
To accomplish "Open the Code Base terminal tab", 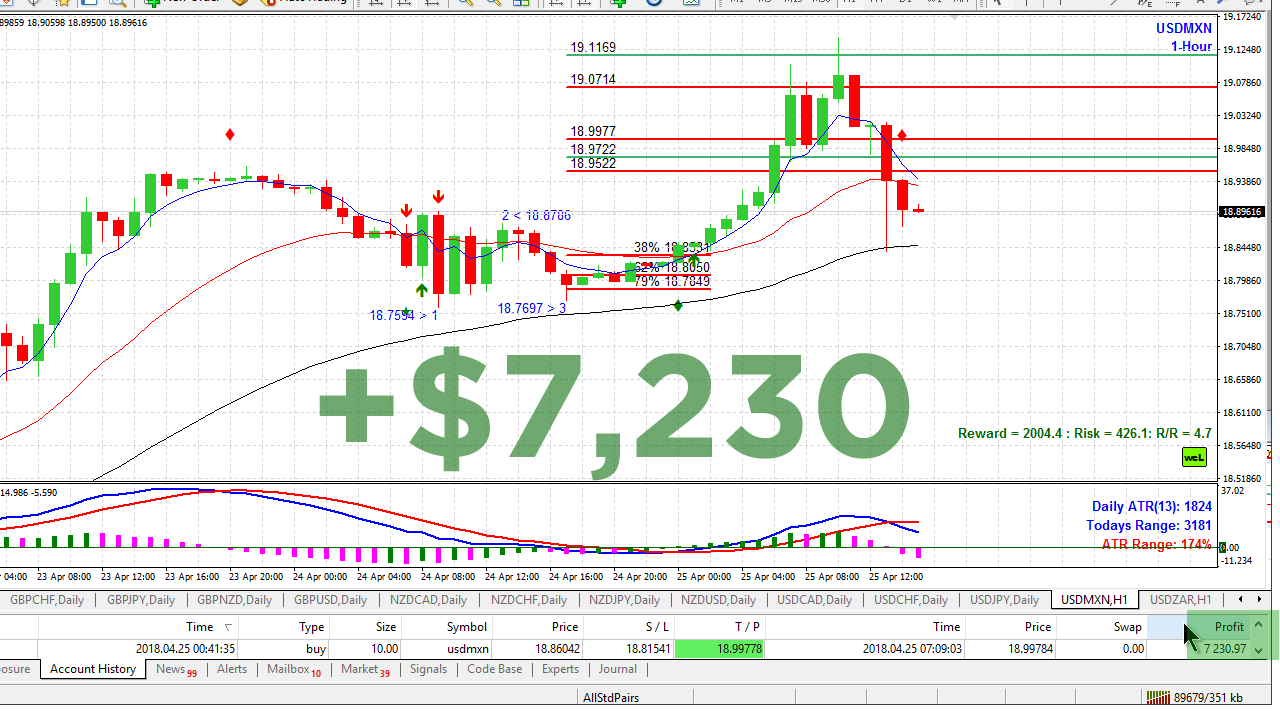I will pos(494,670).
